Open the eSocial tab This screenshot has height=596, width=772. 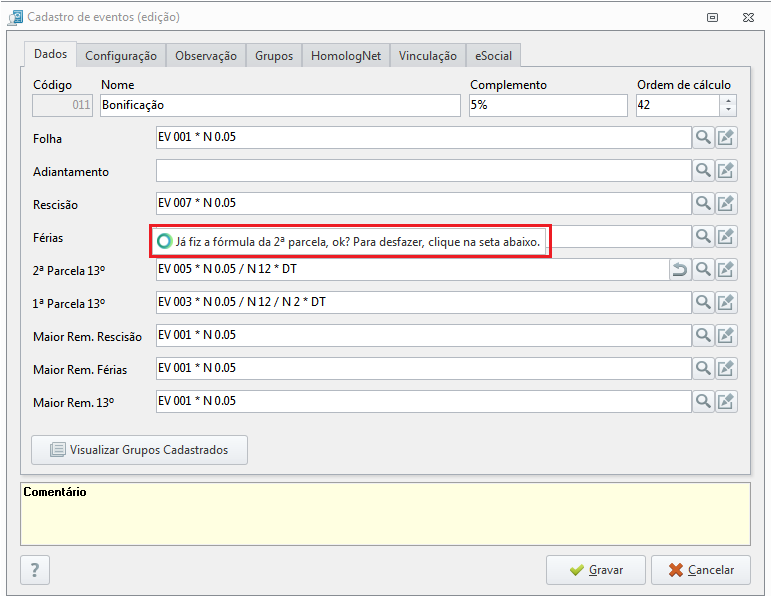coord(493,56)
